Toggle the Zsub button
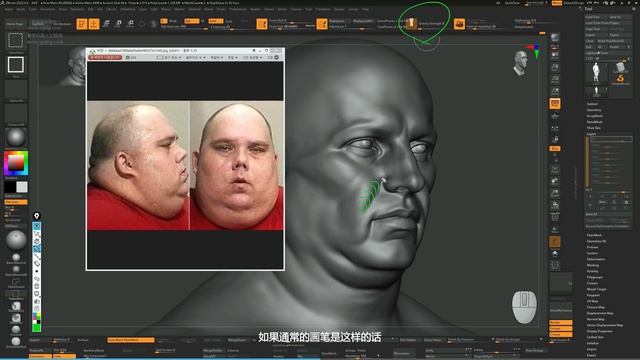The height and width of the screenshot is (360, 640). 229,21
